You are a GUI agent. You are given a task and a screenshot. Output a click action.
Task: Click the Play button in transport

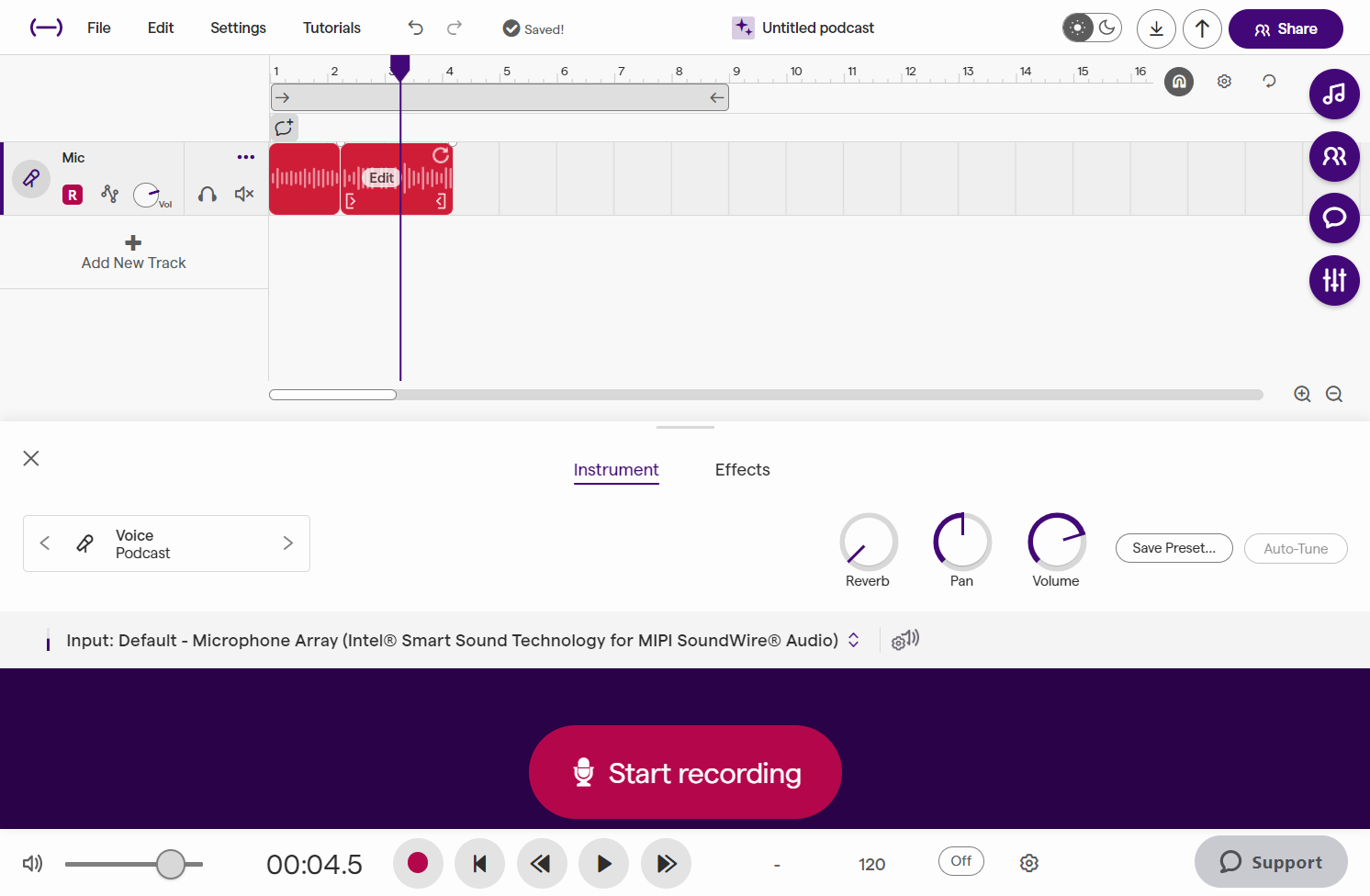(604, 863)
